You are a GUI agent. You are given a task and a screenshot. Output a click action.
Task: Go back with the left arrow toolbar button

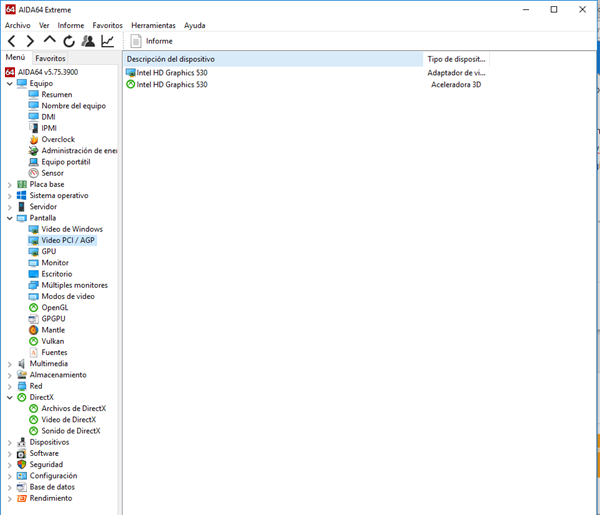pyautogui.click(x=11, y=41)
